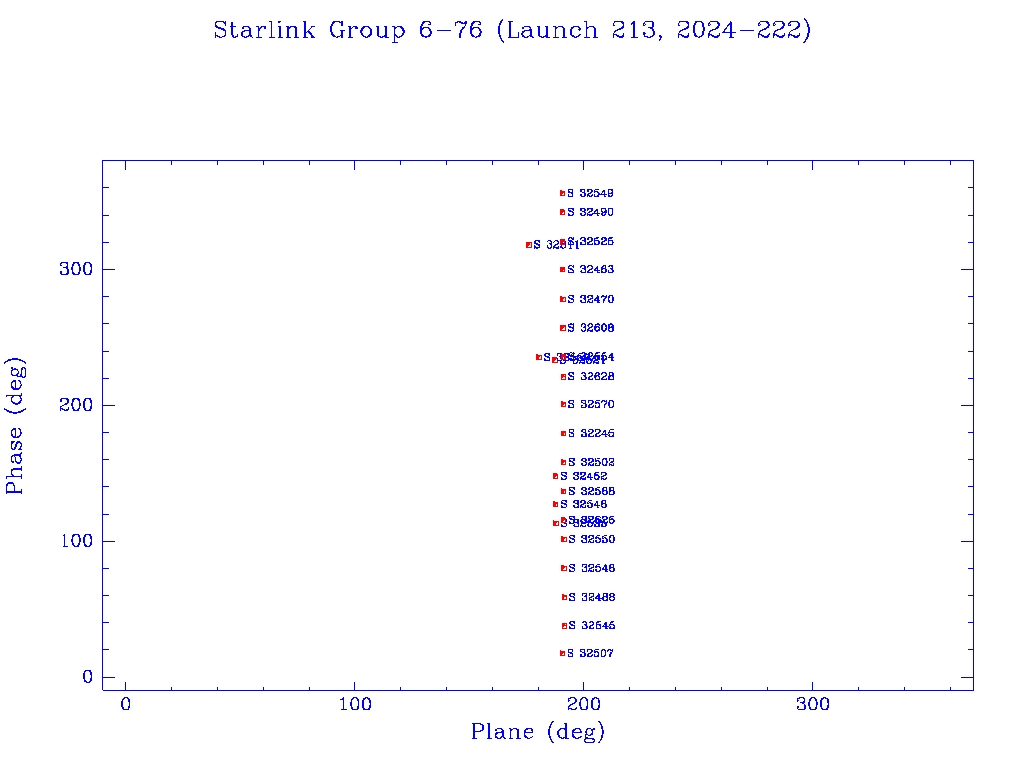Select the red marker for S 32470
The image size is (1024, 768).
pyautogui.click(x=562, y=299)
